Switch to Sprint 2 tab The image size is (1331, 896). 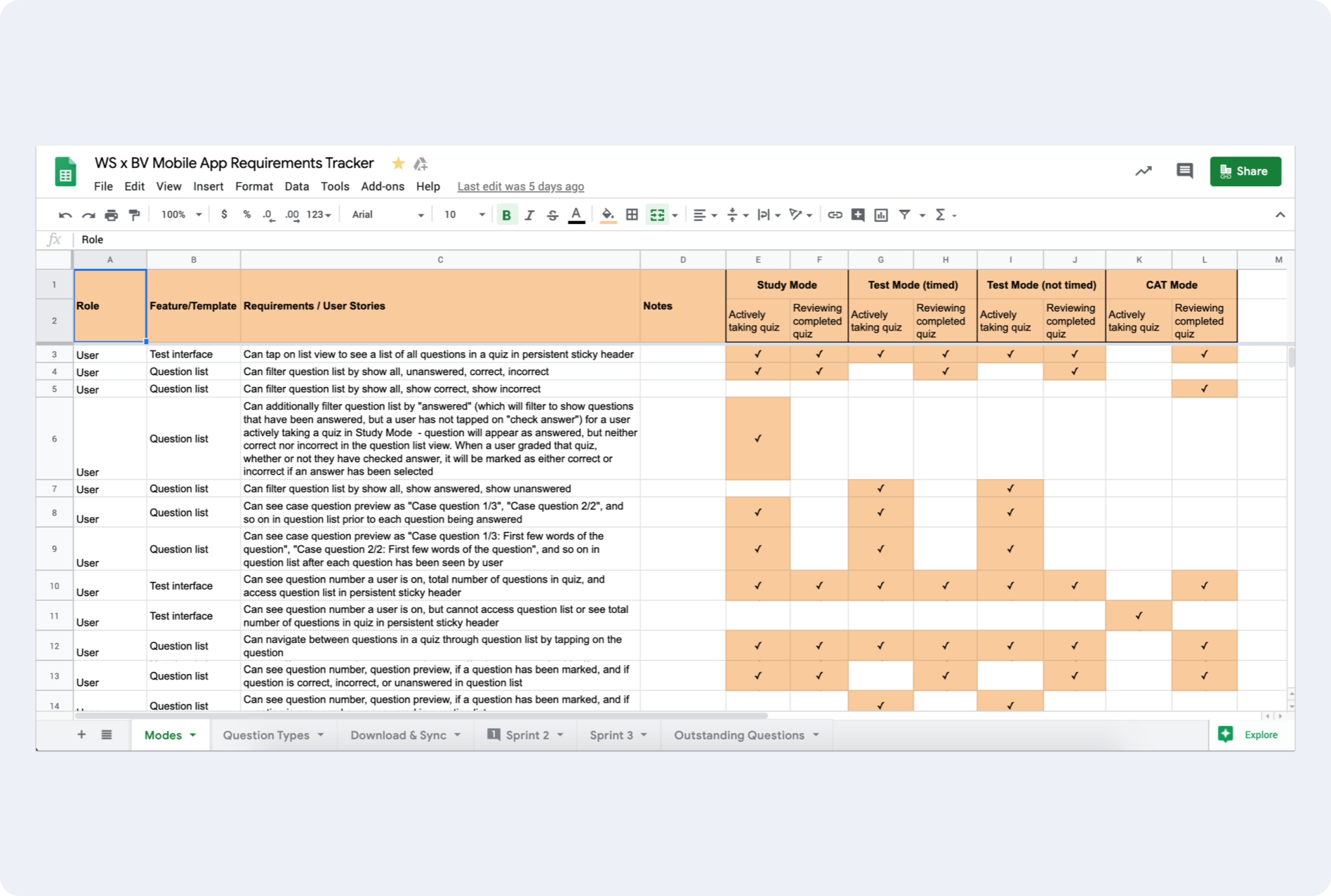(x=527, y=735)
